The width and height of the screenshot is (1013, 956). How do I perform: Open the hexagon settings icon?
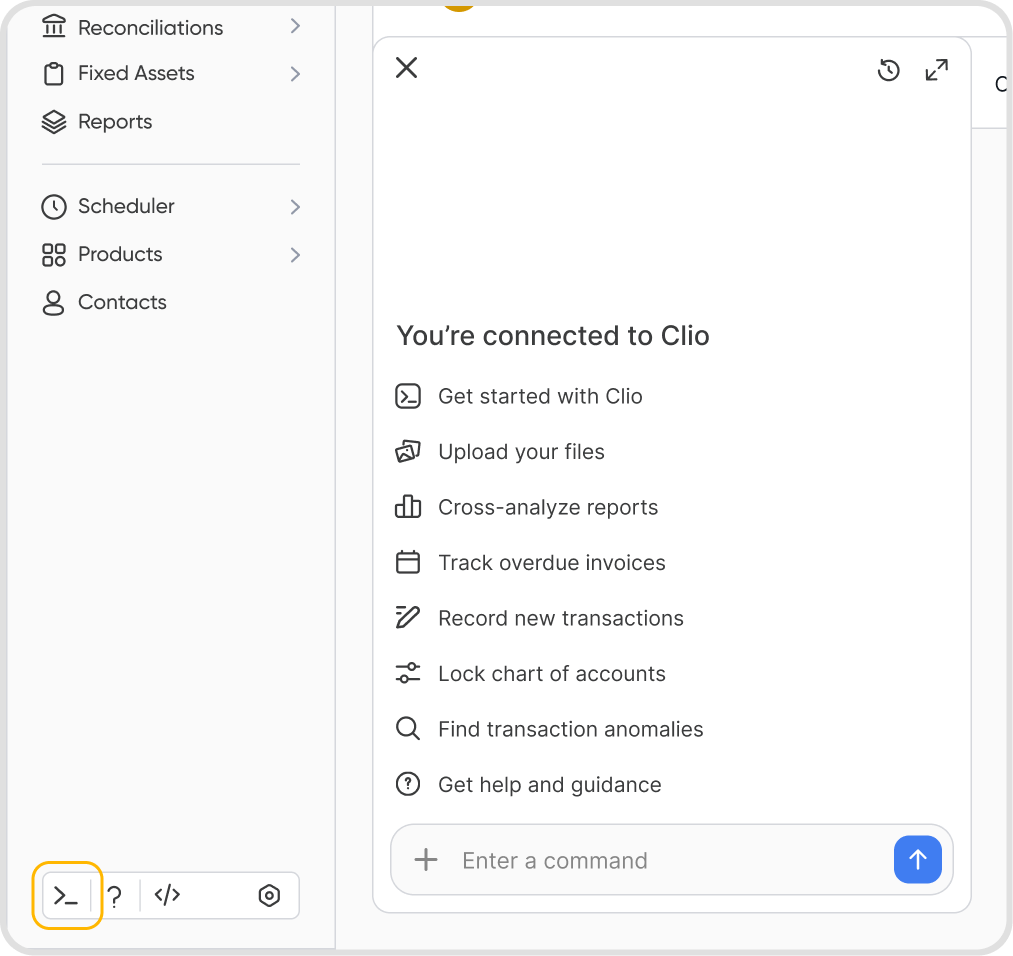[x=269, y=895]
